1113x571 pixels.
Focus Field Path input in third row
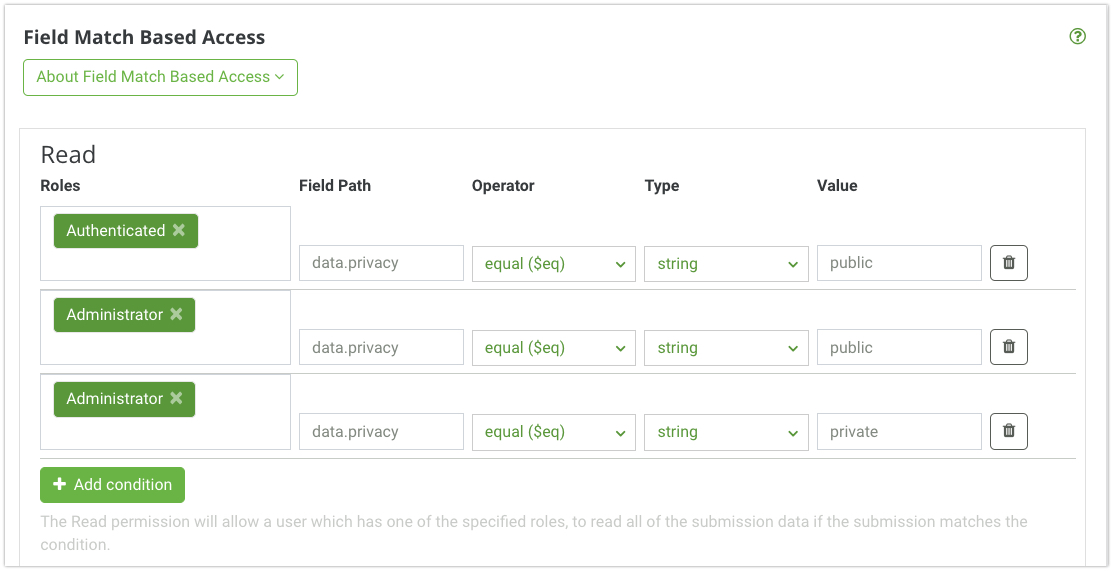(381, 432)
